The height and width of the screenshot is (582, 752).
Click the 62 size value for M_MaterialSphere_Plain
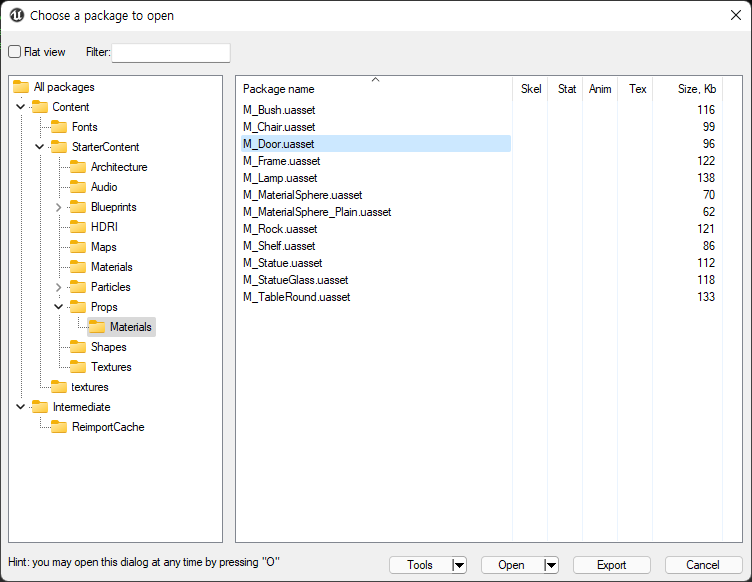(709, 212)
